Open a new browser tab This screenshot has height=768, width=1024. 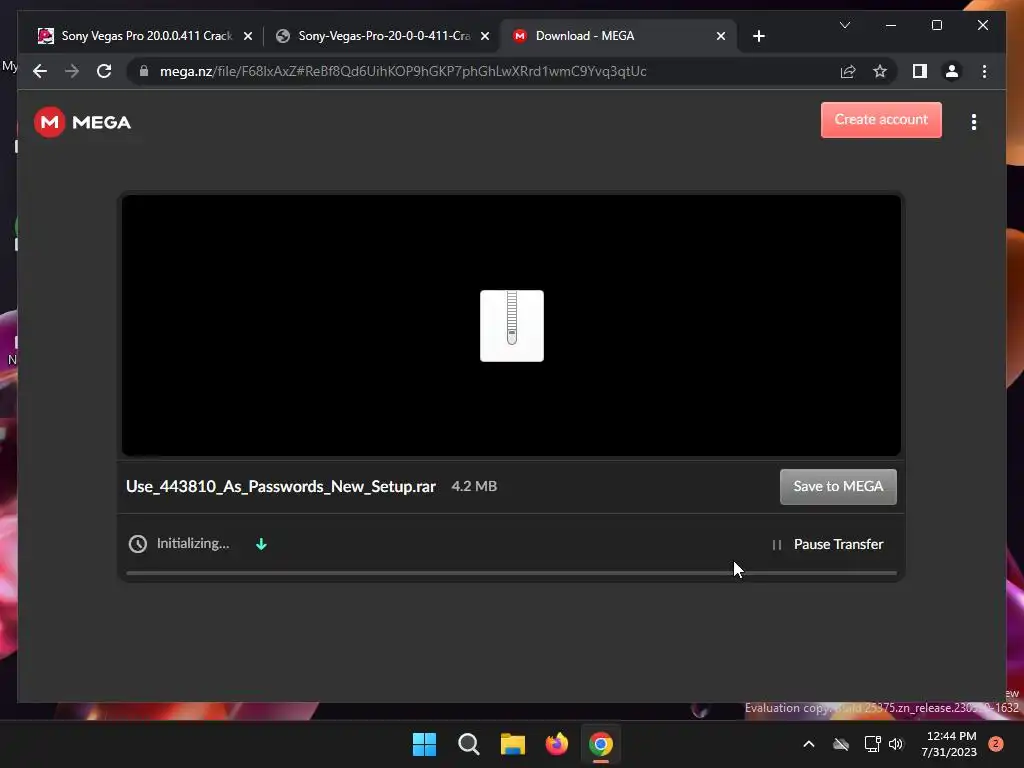758,37
